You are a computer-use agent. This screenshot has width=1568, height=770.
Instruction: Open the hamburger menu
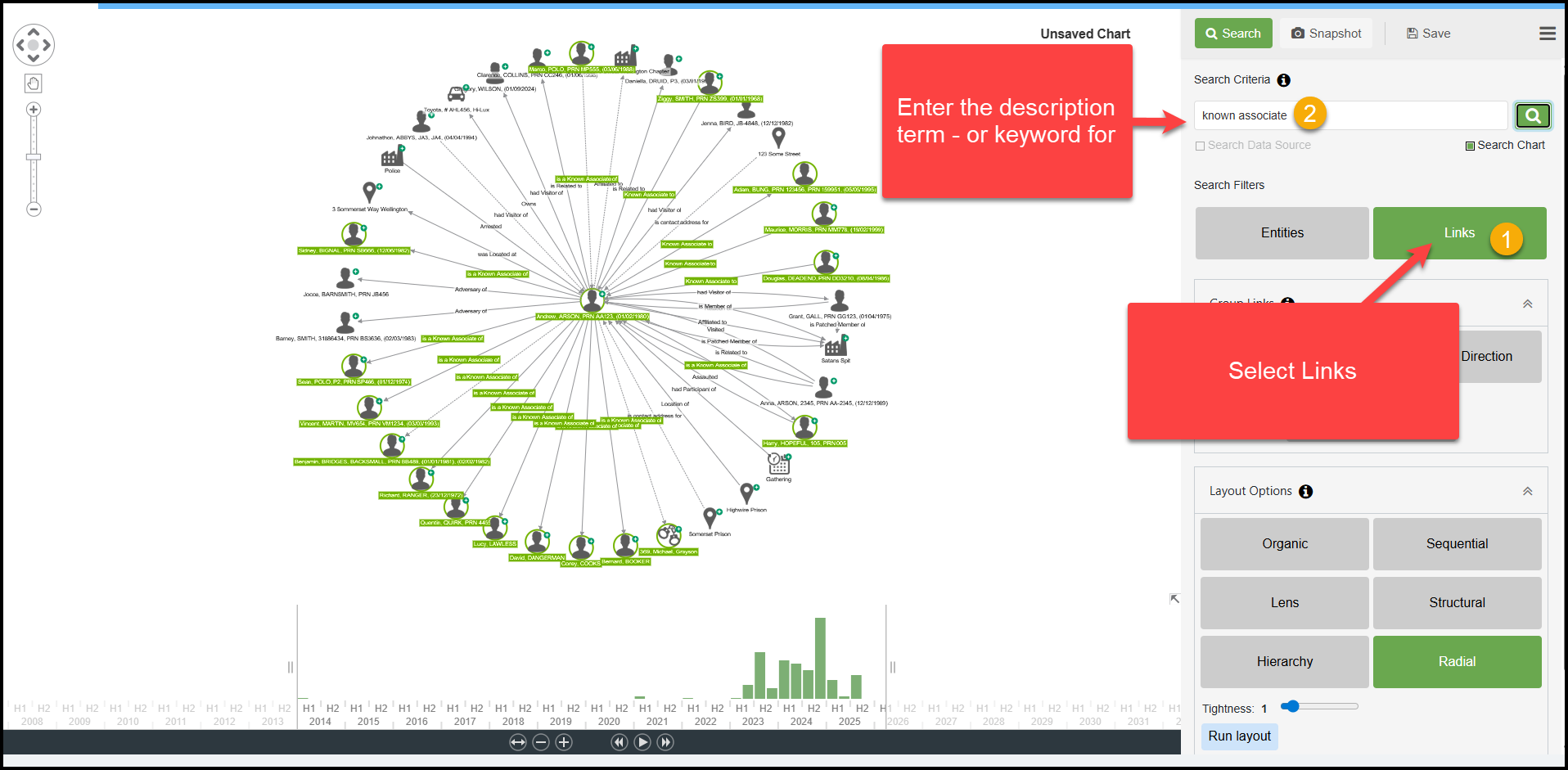pos(1547,34)
